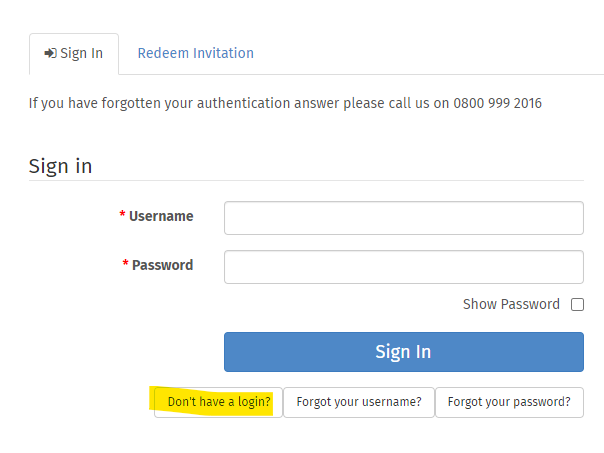604x453 pixels.
Task: Click the large "Sign in" heading
Action: click(60, 166)
